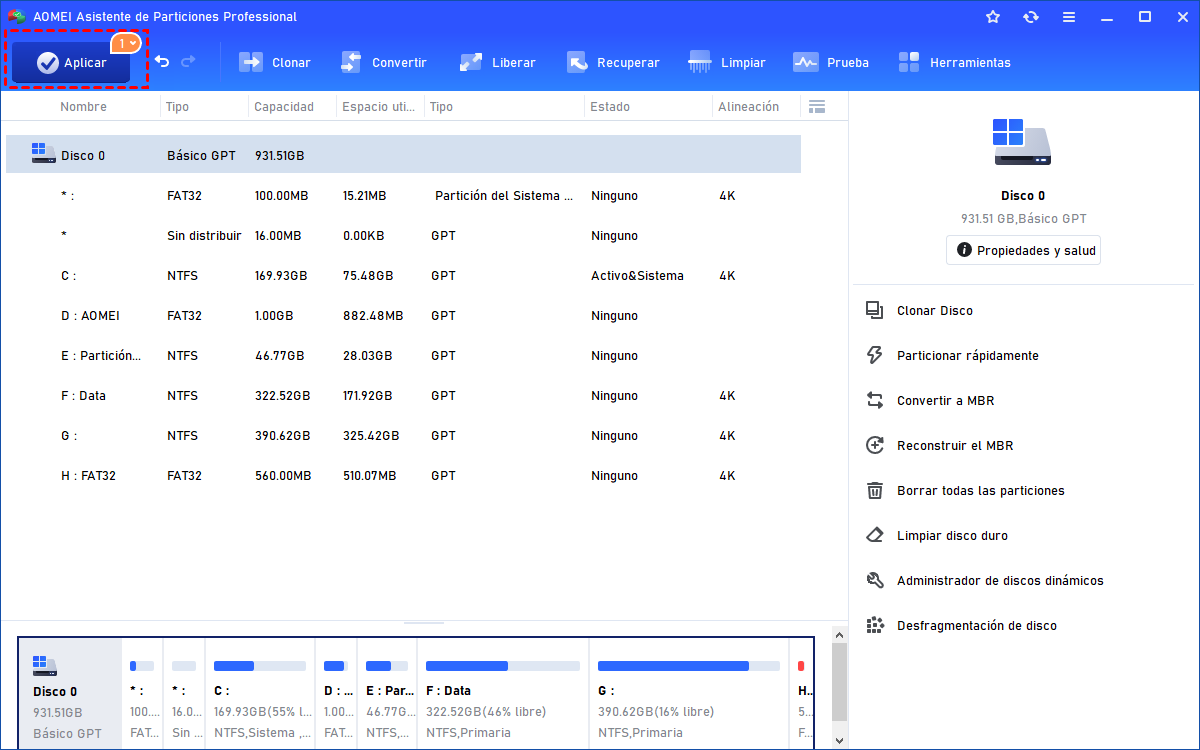
Task: Click the Desfragmentación dots icon
Action: 875,625
